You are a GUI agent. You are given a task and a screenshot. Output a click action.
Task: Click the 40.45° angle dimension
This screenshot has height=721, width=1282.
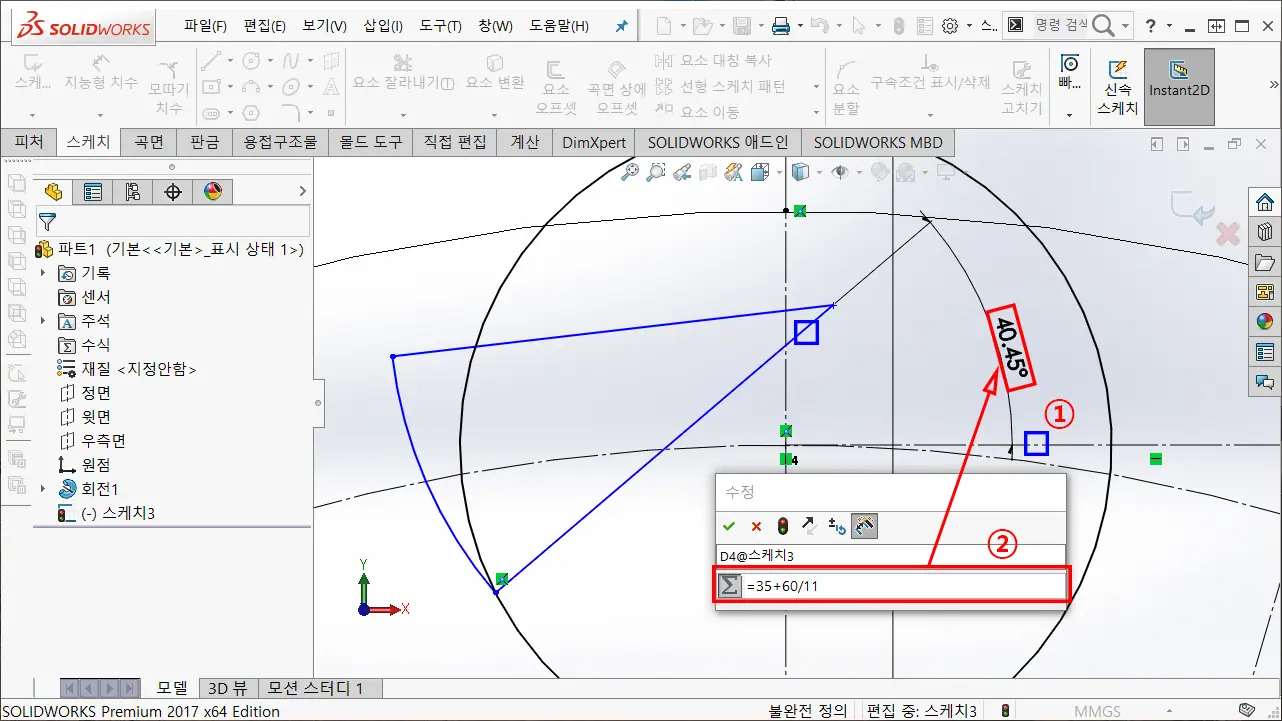coord(1012,346)
